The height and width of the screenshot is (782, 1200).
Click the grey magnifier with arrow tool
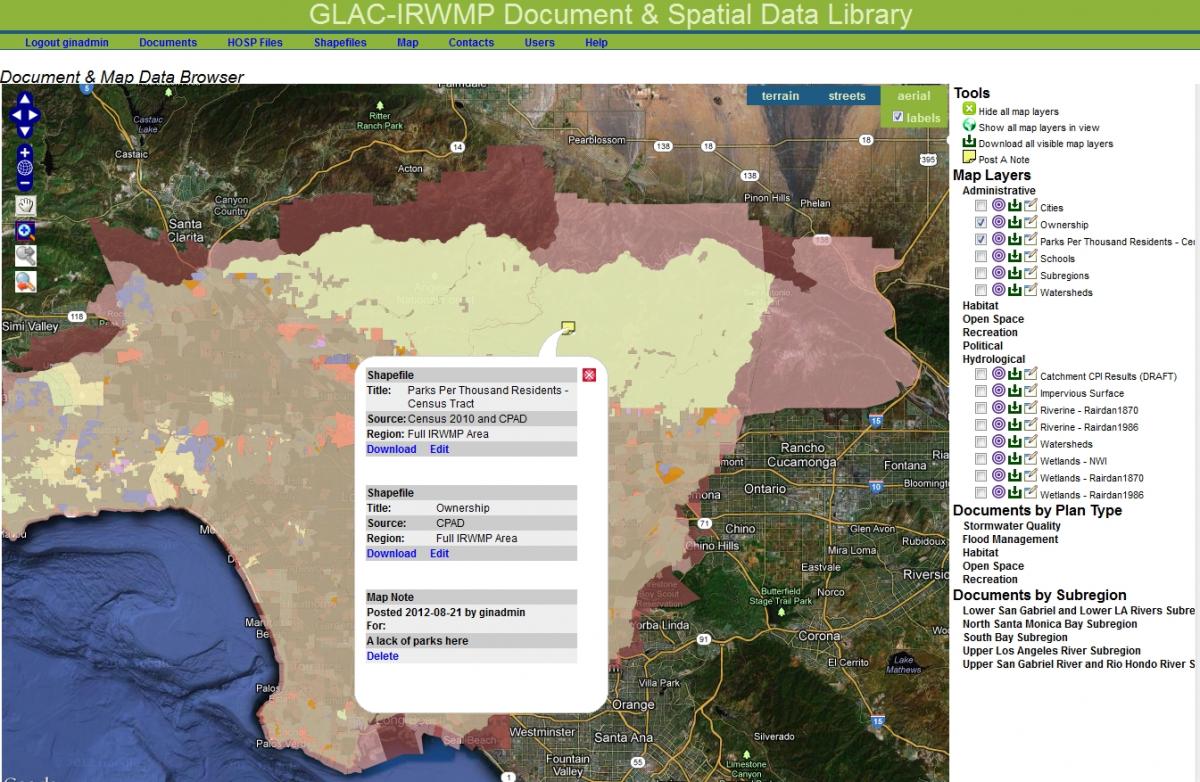pos(25,256)
